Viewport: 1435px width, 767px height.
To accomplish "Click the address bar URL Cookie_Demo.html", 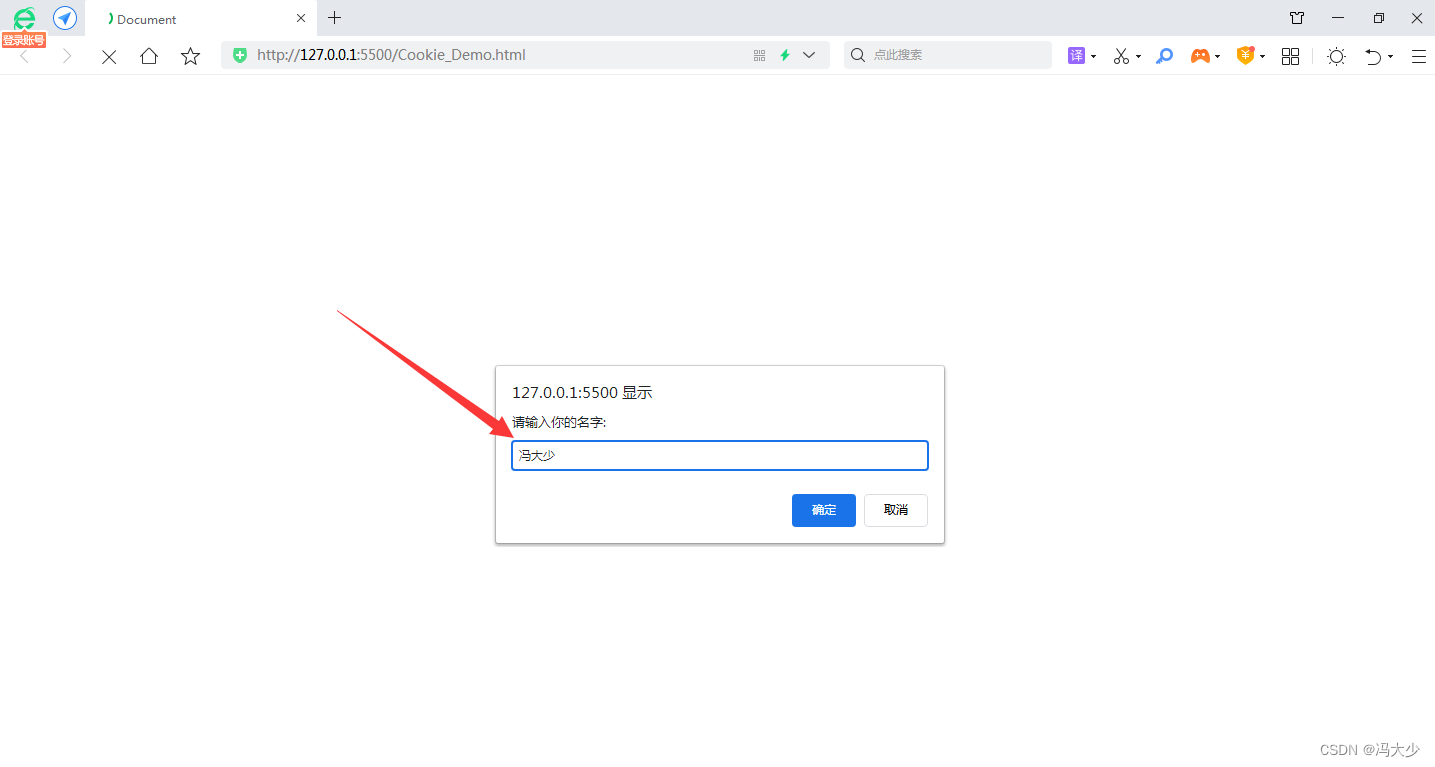I will point(391,55).
